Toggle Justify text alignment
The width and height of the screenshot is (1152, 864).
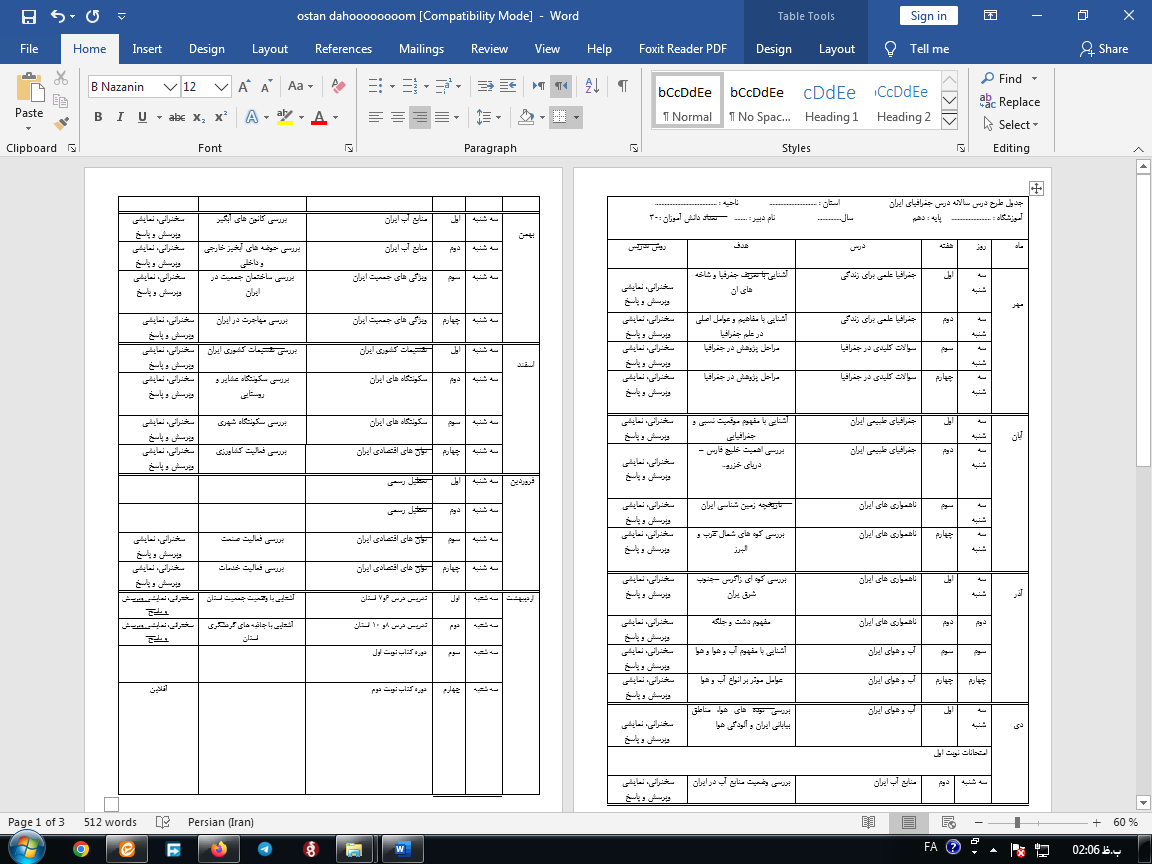[442, 117]
